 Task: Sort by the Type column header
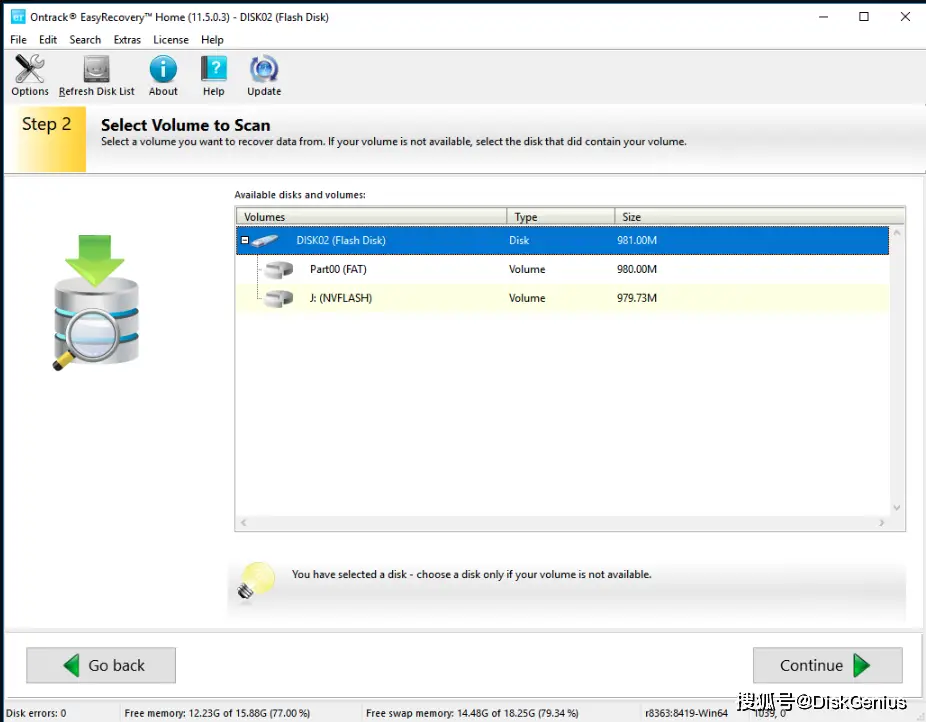[560, 217]
